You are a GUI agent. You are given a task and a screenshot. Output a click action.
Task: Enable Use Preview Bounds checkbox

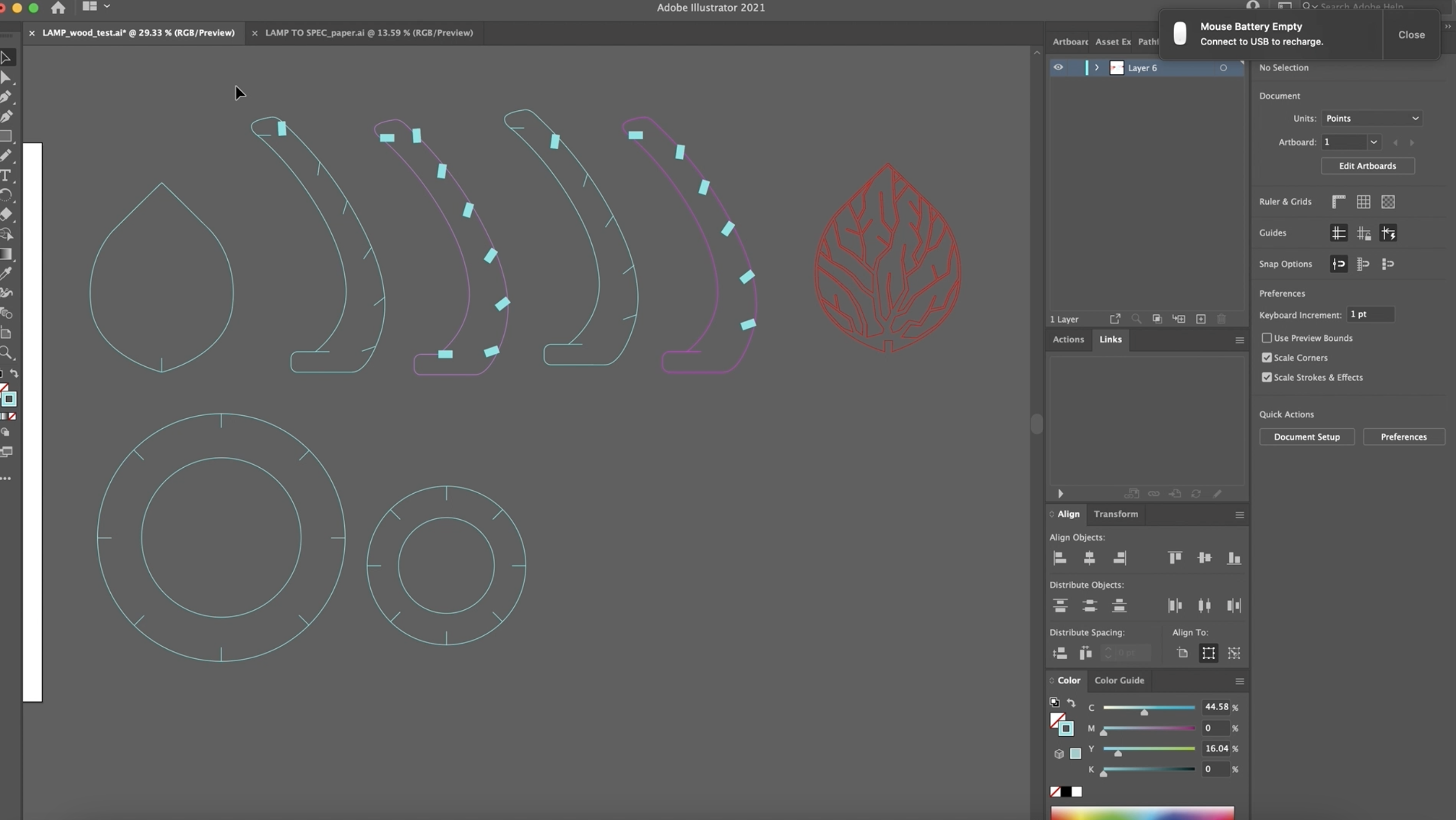click(1267, 338)
